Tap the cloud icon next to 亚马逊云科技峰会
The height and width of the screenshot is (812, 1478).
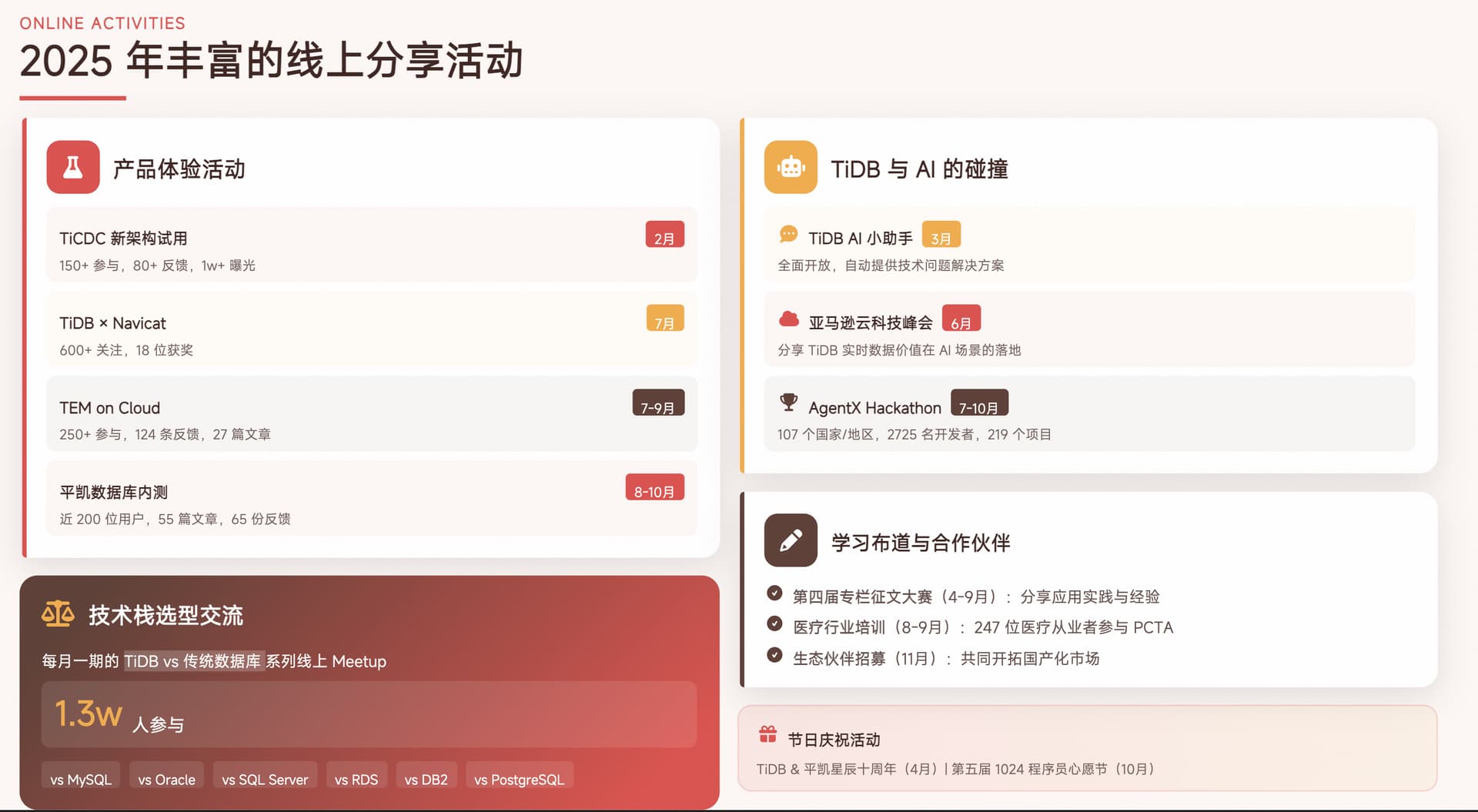tap(788, 319)
